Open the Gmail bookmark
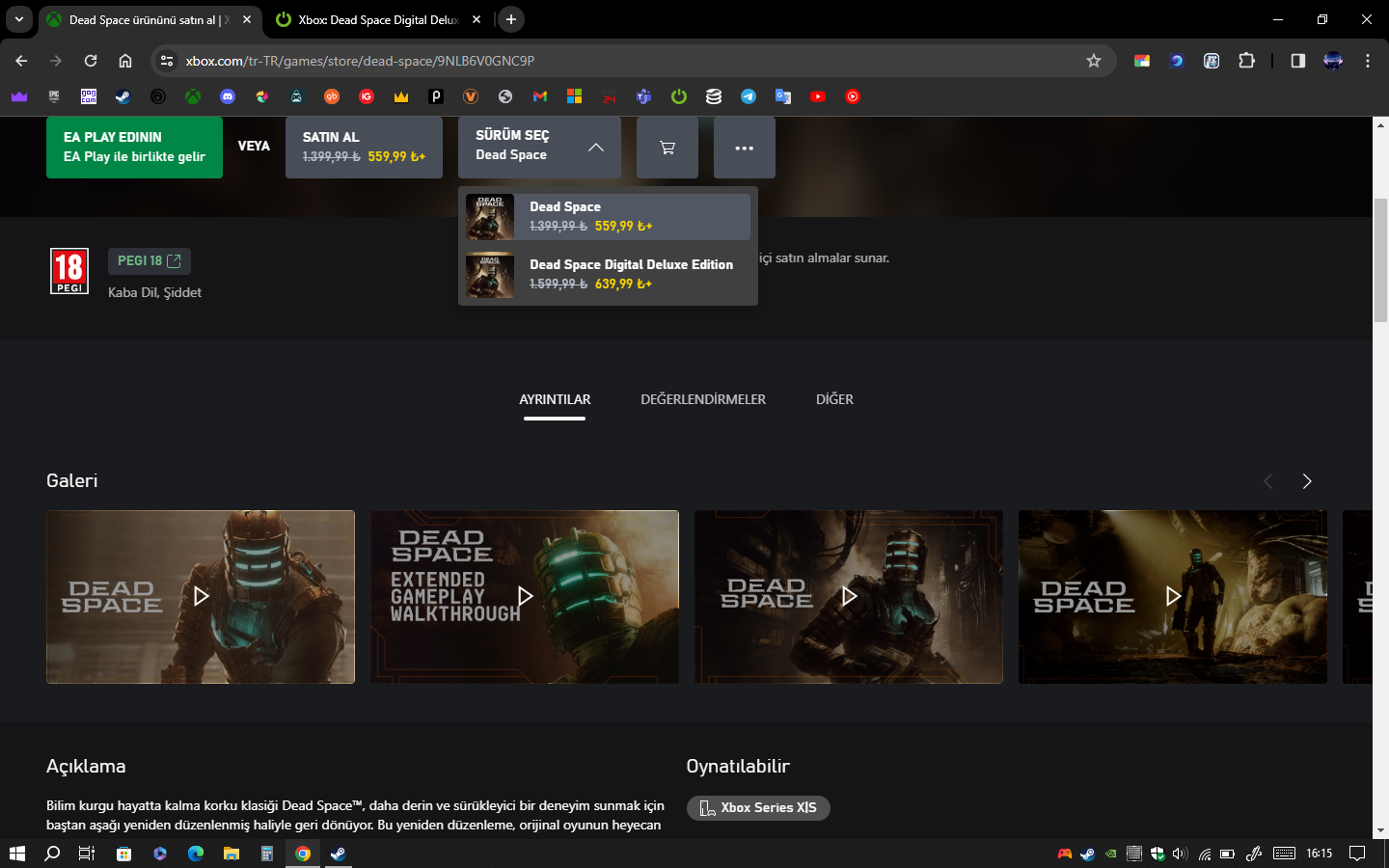The height and width of the screenshot is (868, 1389). 540,96
